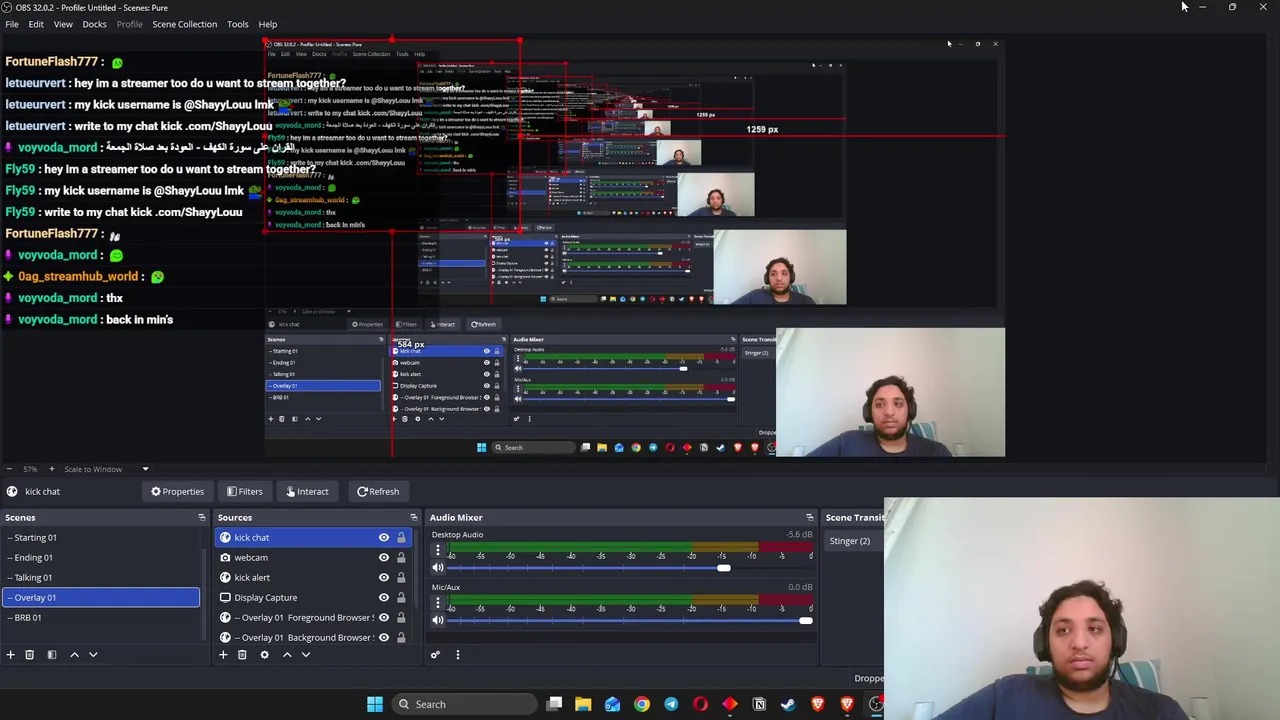Select the Starting 01 scene

coord(100,538)
